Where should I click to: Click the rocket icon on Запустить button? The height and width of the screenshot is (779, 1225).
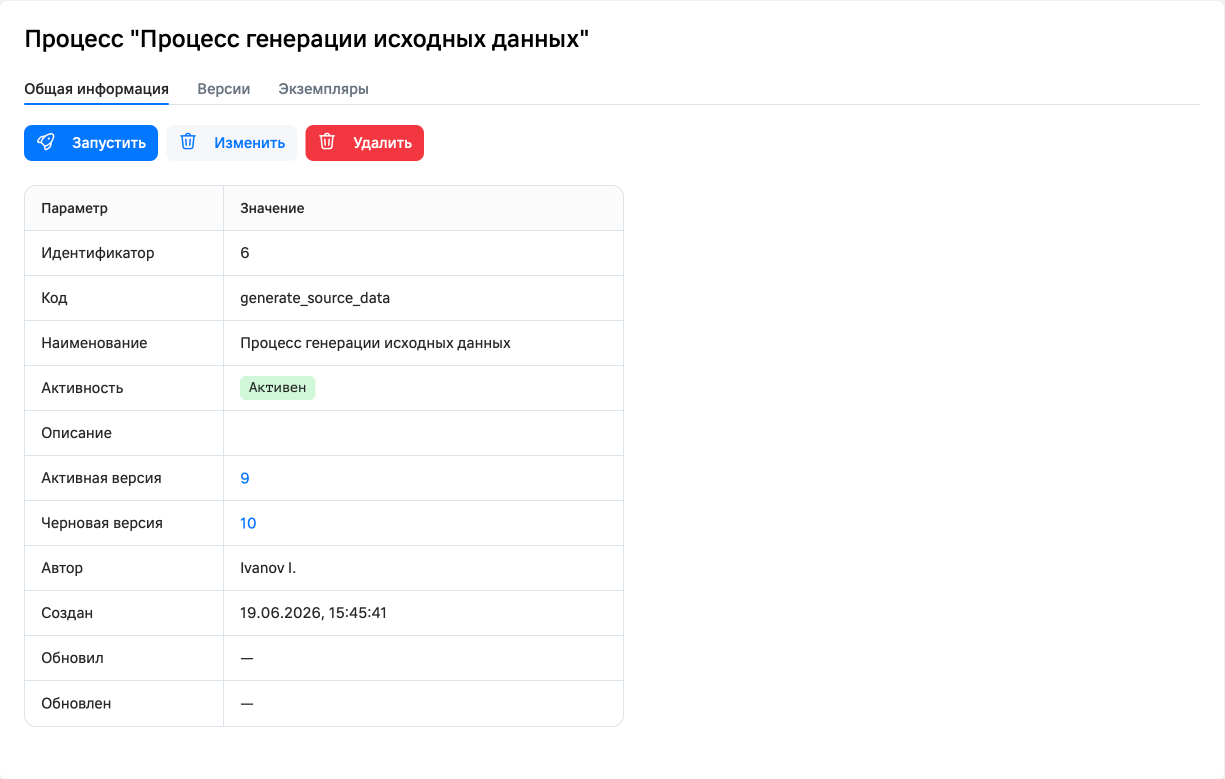(x=46, y=143)
